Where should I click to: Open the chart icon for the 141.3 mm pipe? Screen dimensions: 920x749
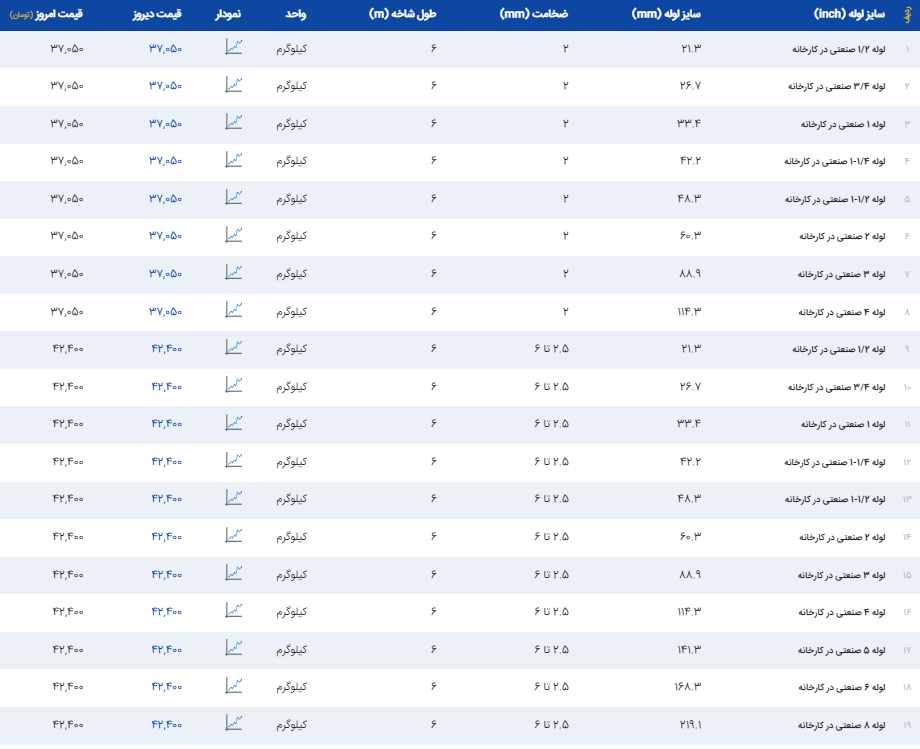tap(234, 648)
